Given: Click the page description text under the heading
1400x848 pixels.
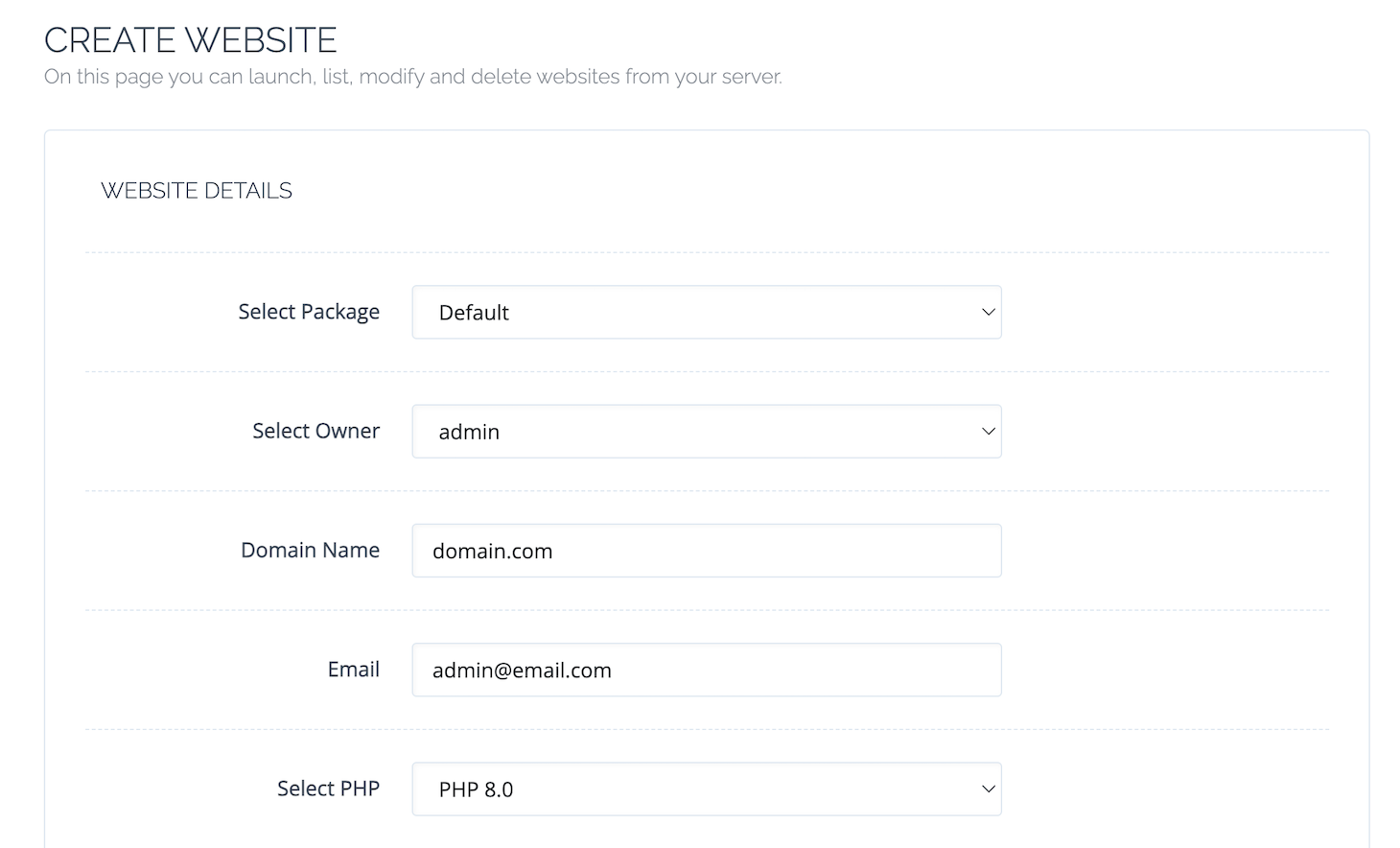Looking at the screenshot, I should (412, 76).
